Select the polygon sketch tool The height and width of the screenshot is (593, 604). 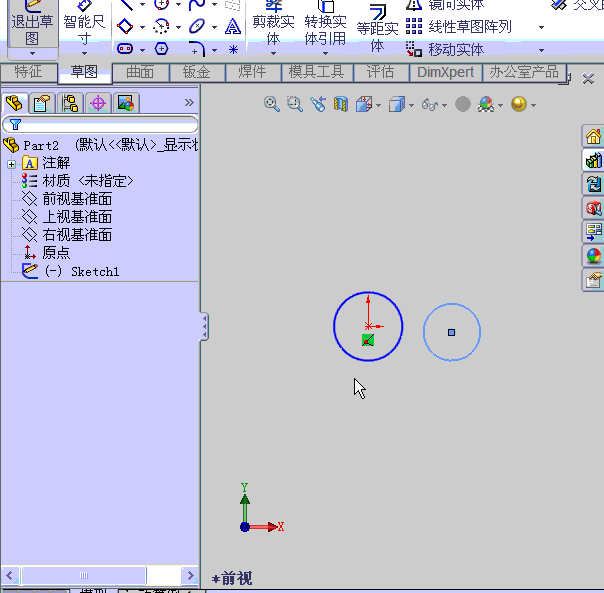(161, 49)
